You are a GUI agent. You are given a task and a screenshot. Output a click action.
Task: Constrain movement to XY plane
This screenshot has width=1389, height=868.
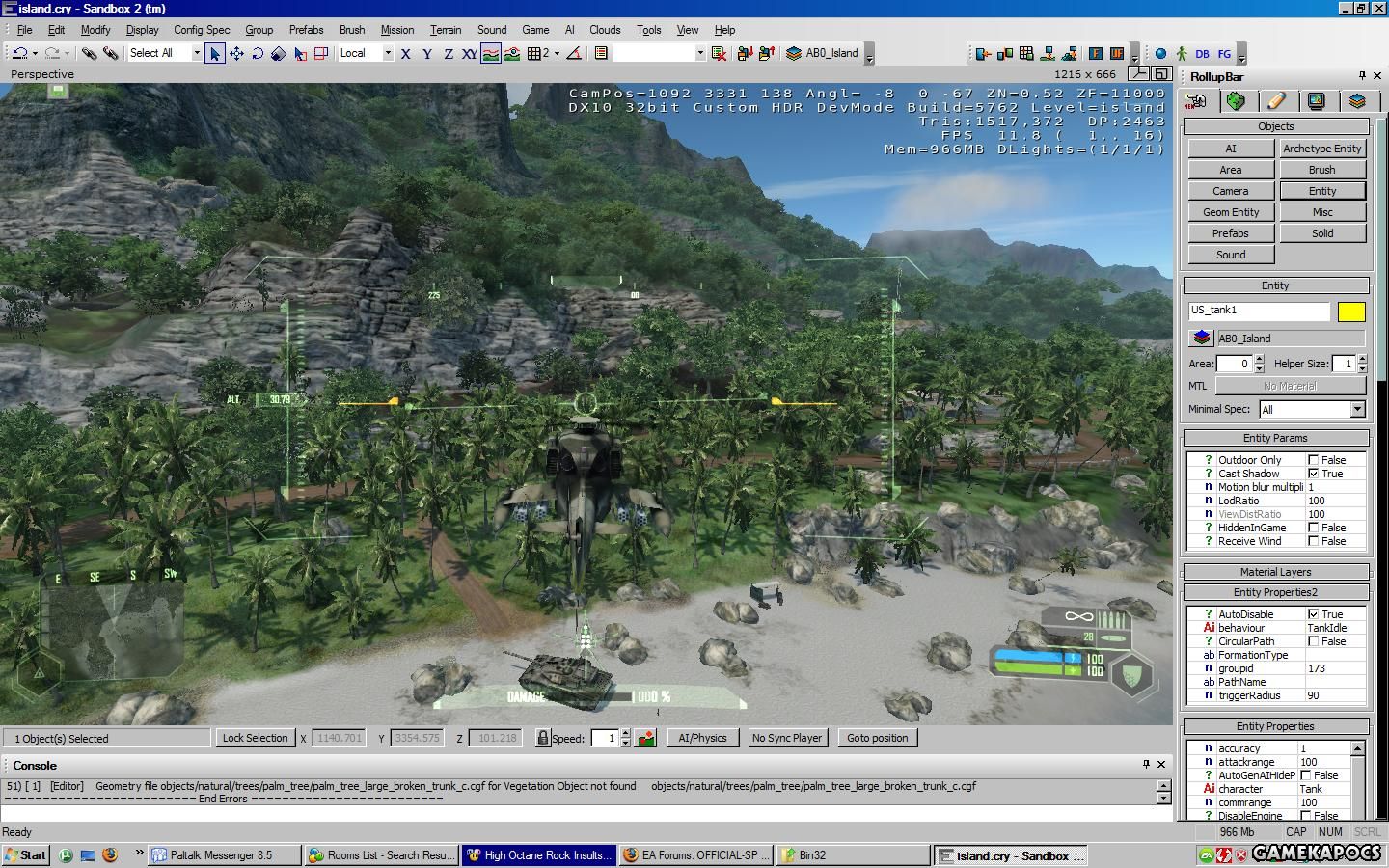point(469,53)
